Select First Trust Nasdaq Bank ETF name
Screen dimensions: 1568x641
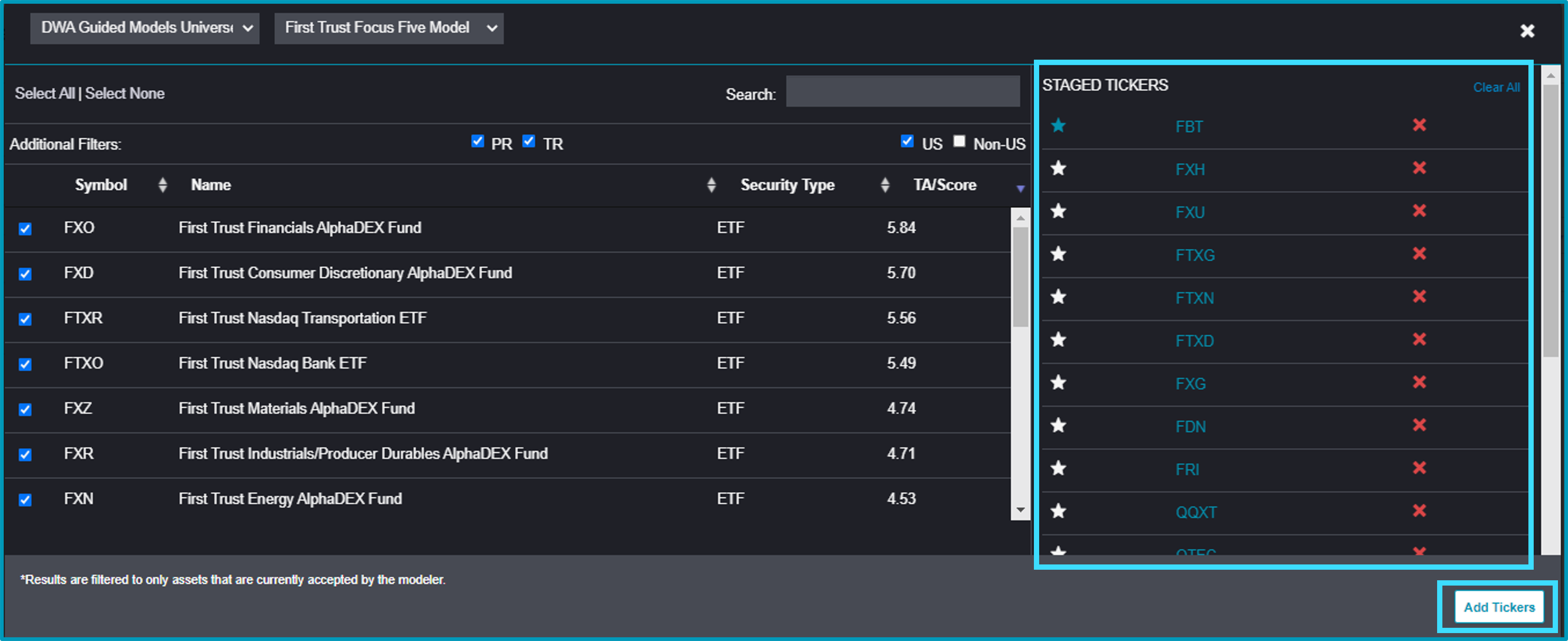pyautogui.click(x=273, y=363)
